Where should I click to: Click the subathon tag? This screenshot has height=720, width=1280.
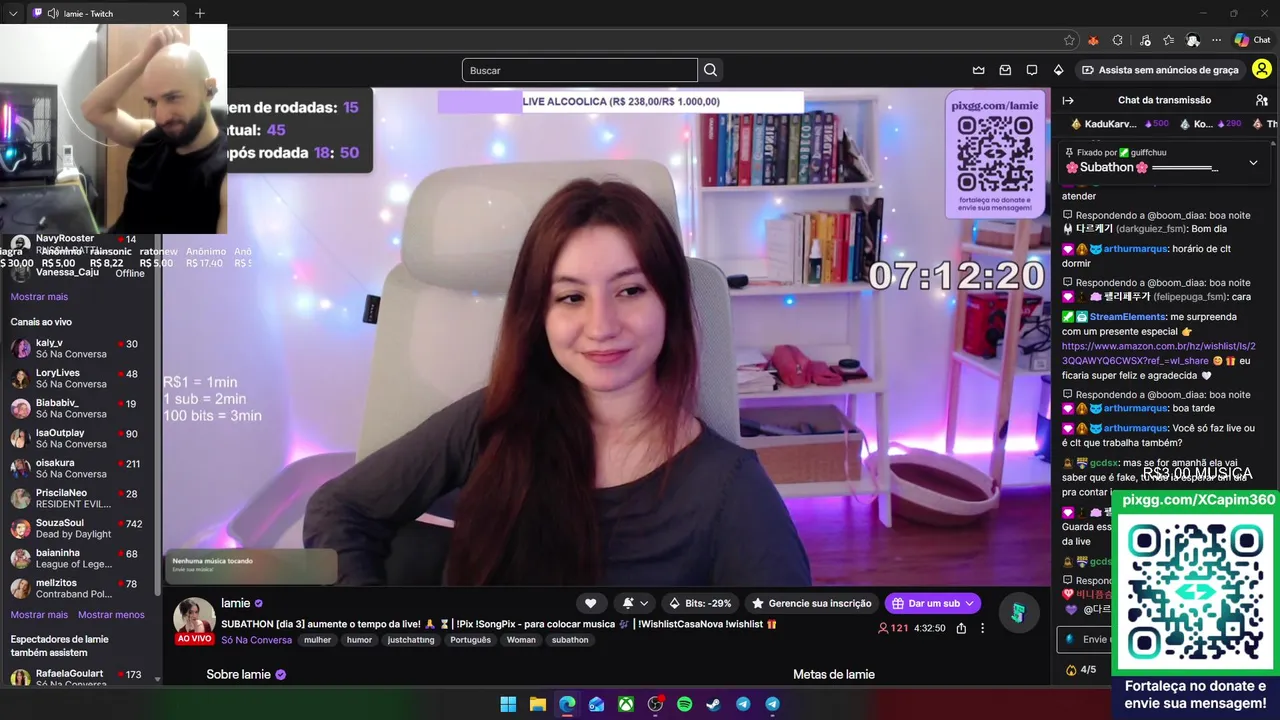coord(570,640)
